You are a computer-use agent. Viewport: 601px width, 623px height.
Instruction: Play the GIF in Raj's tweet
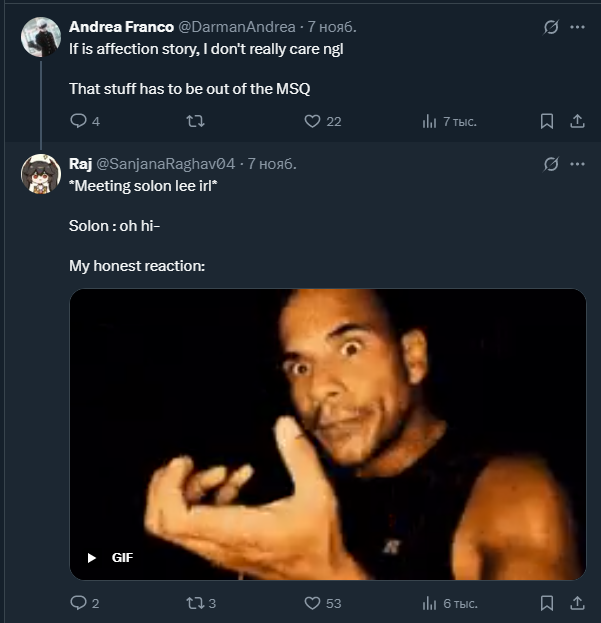pos(92,557)
